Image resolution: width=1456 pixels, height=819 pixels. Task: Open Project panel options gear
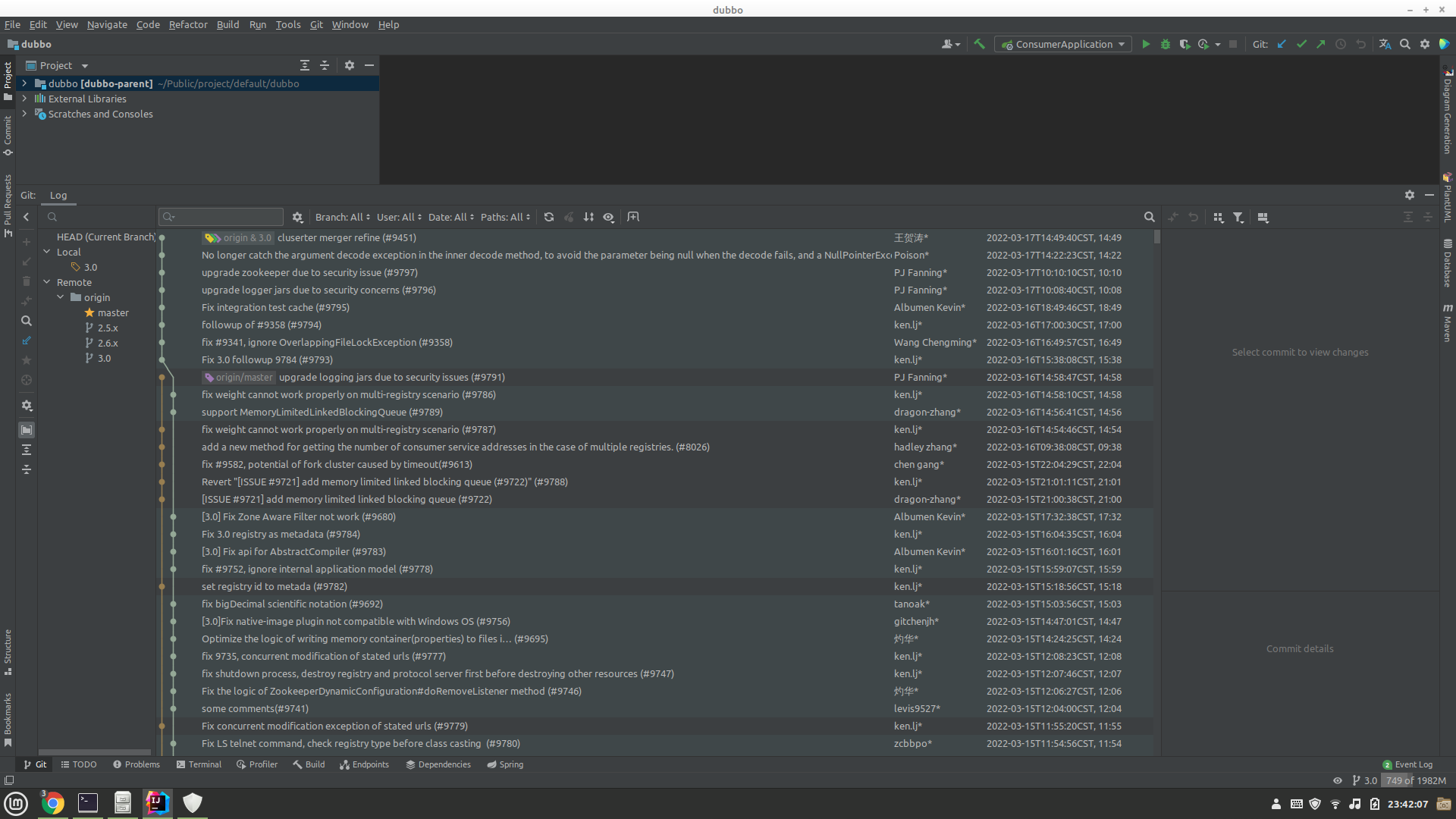(x=349, y=65)
